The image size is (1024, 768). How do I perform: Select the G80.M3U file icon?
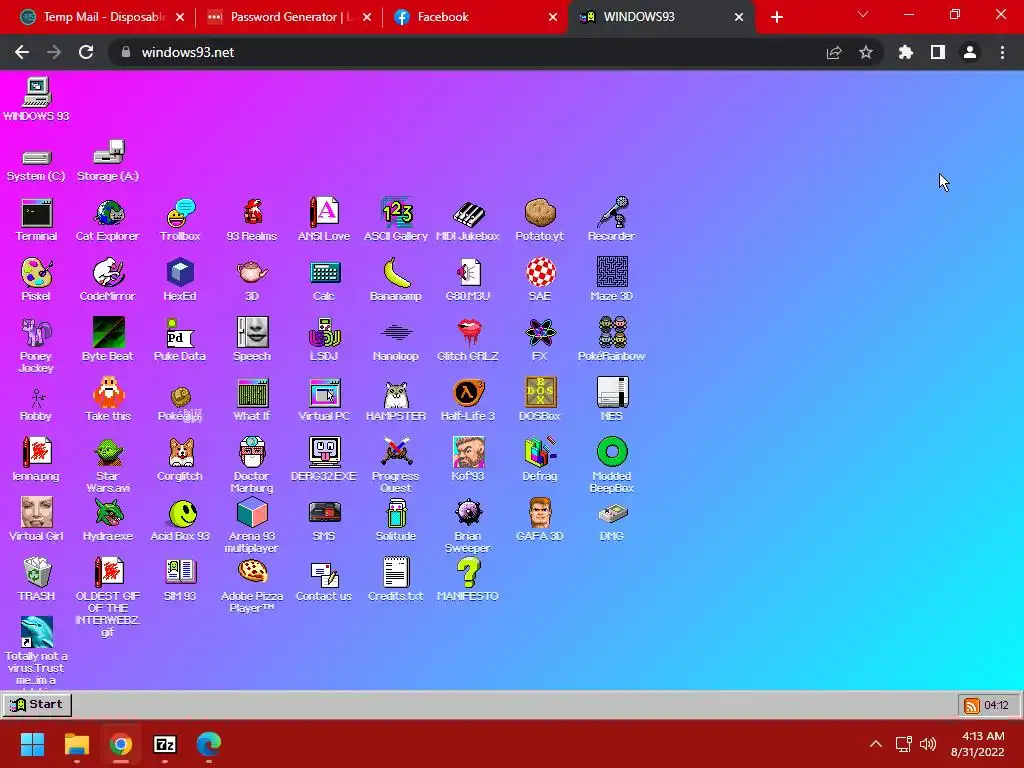pos(468,280)
